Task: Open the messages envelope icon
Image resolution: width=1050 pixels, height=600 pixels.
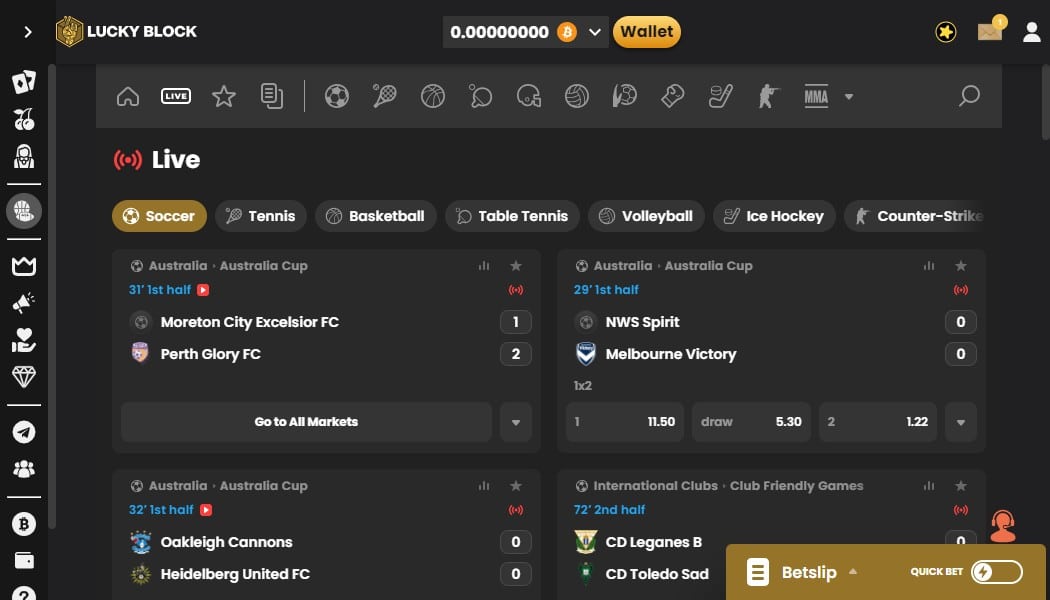Action: pos(990,31)
